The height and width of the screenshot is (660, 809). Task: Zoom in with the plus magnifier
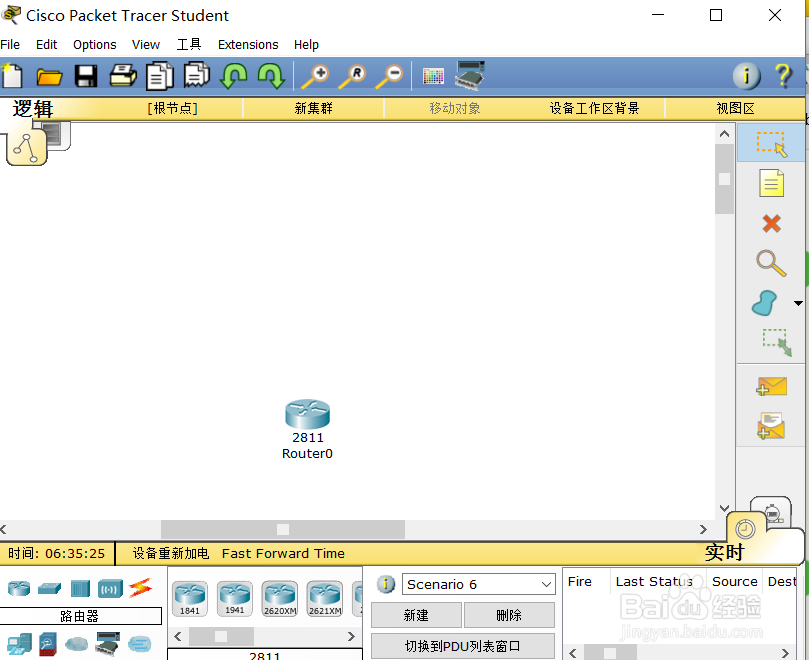click(x=315, y=76)
